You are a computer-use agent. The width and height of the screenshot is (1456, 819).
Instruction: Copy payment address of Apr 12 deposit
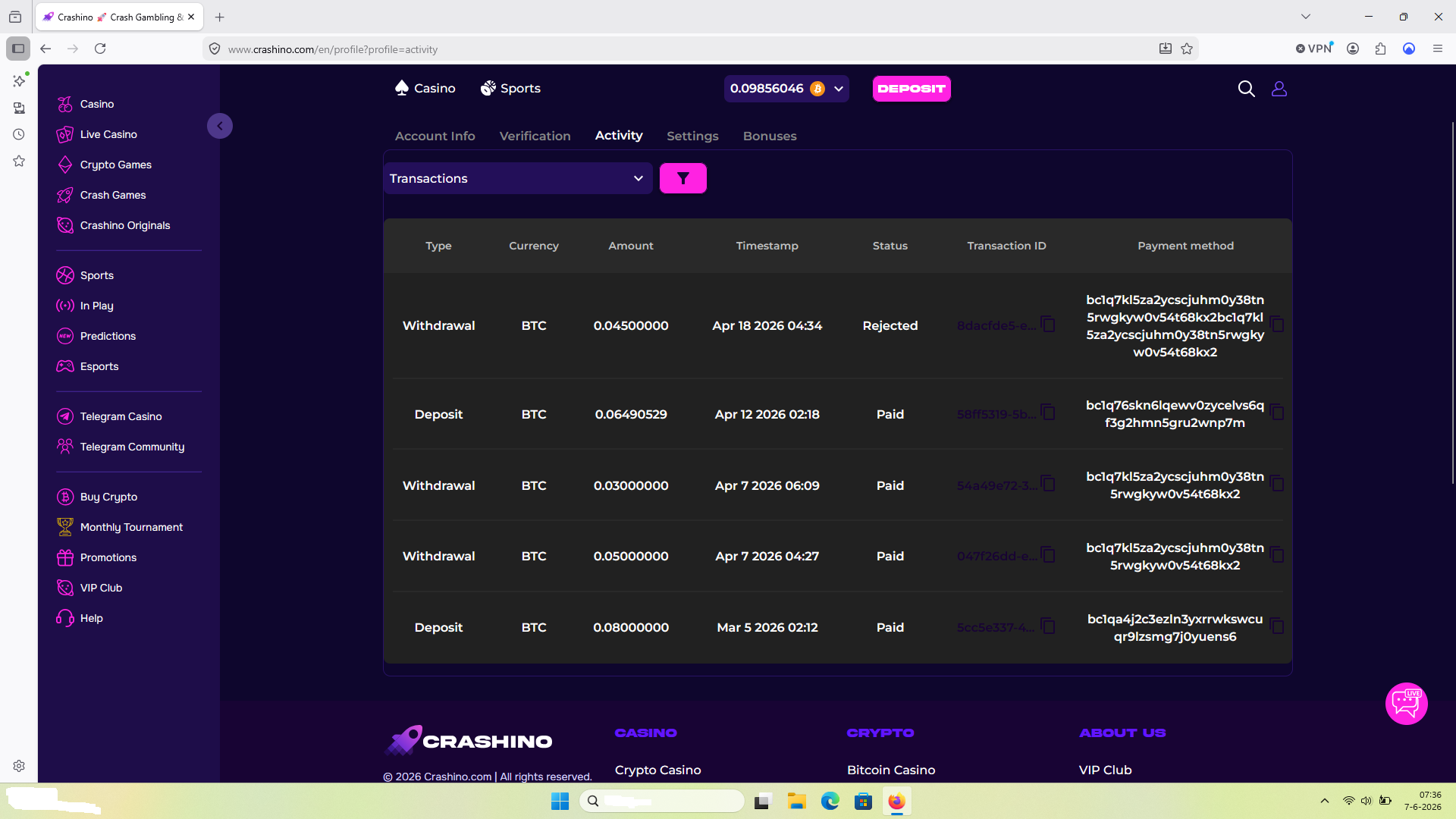click(x=1277, y=413)
